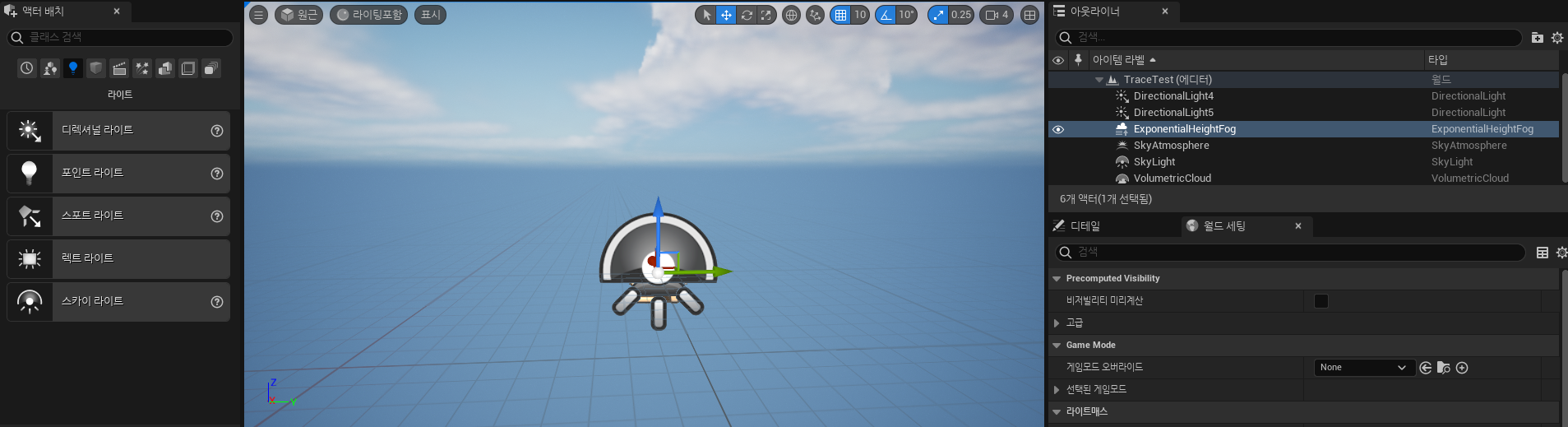The width and height of the screenshot is (1568, 427).
Task: Click the pin column header in Outliner
Action: (x=1078, y=60)
